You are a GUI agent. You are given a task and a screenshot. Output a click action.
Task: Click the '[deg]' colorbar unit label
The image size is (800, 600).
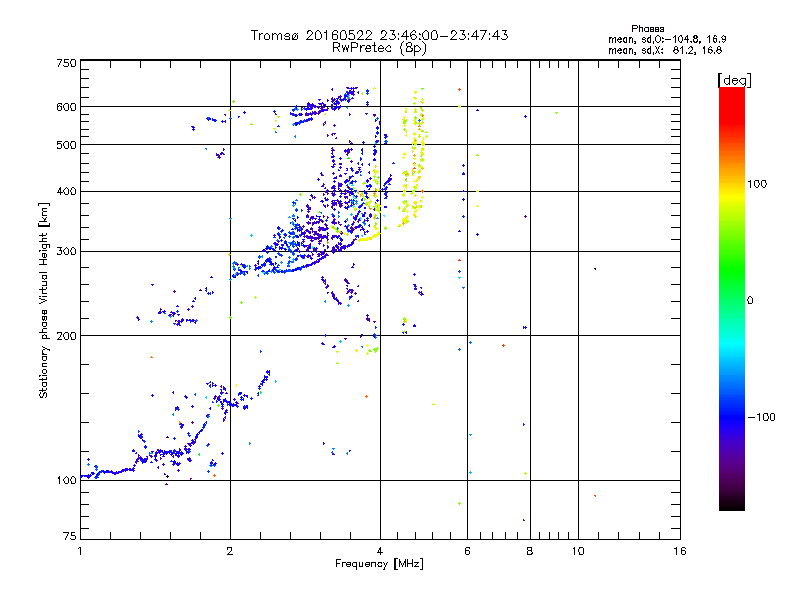[734, 80]
